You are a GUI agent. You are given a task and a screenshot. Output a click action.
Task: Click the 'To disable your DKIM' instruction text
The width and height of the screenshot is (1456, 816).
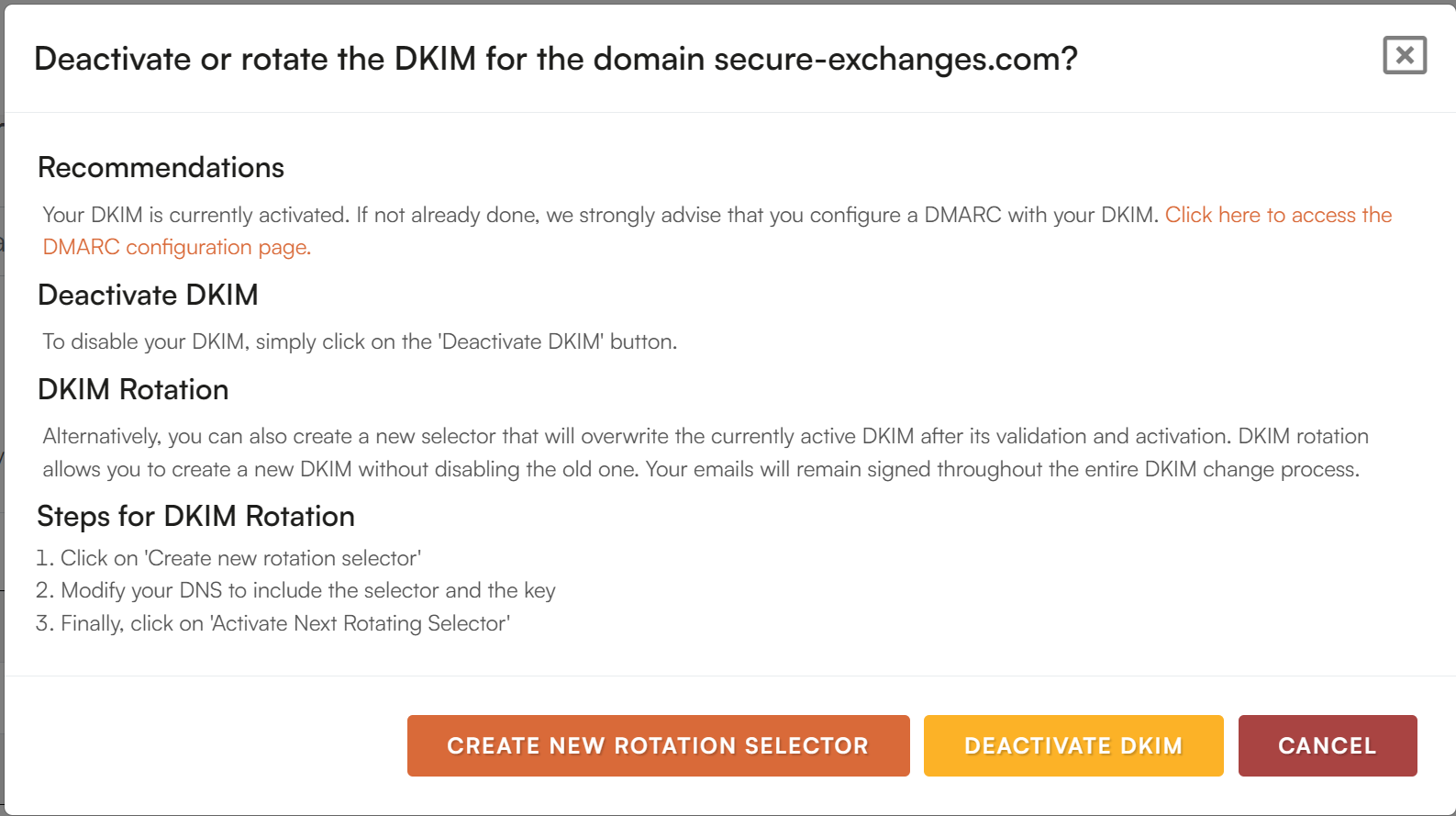coord(360,341)
